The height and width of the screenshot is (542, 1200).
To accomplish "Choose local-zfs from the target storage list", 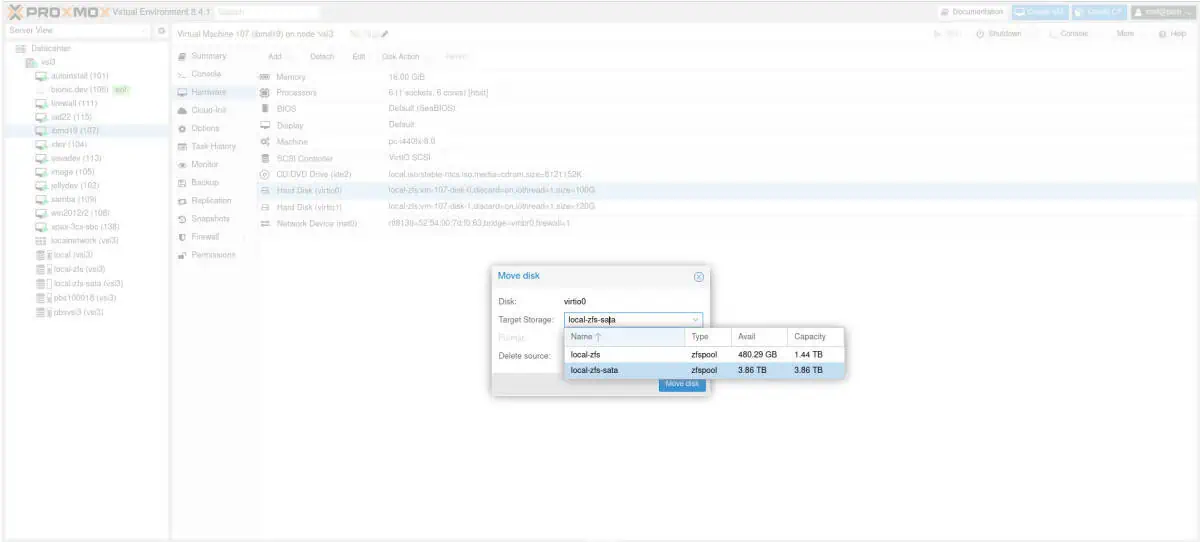I will click(x=585, y=354).
